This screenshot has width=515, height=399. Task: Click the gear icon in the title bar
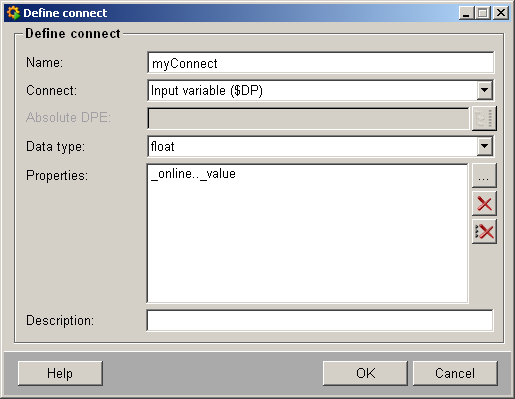tap(13, 13)
